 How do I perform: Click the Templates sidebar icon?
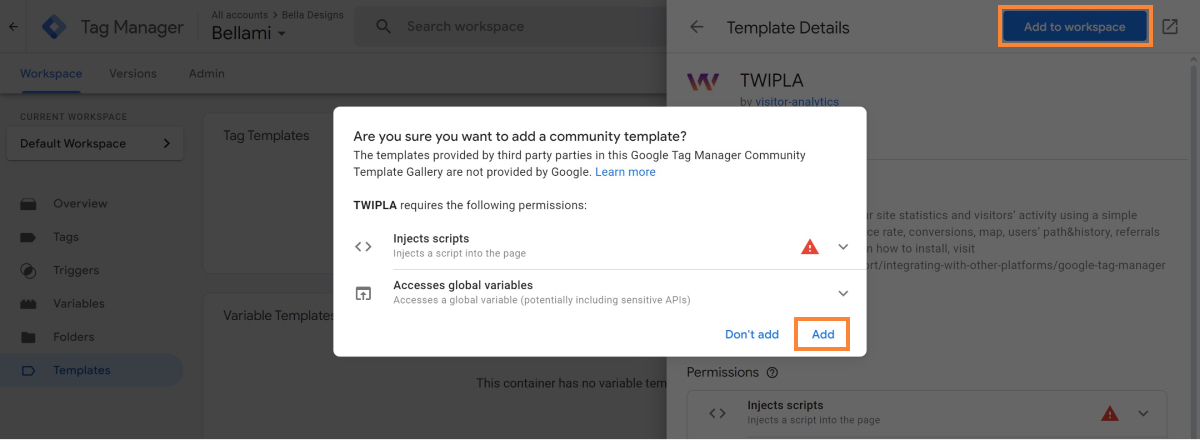pos(28,370)
